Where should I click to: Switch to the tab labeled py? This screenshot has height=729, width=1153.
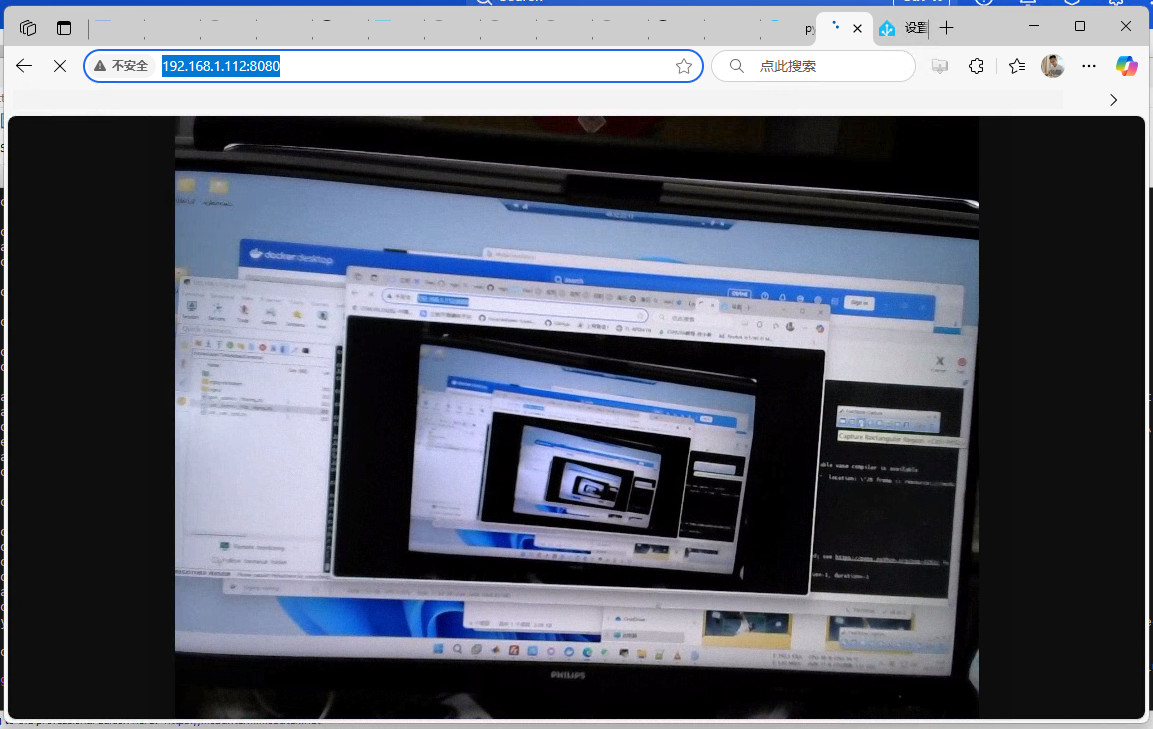(x=809, y=29)
